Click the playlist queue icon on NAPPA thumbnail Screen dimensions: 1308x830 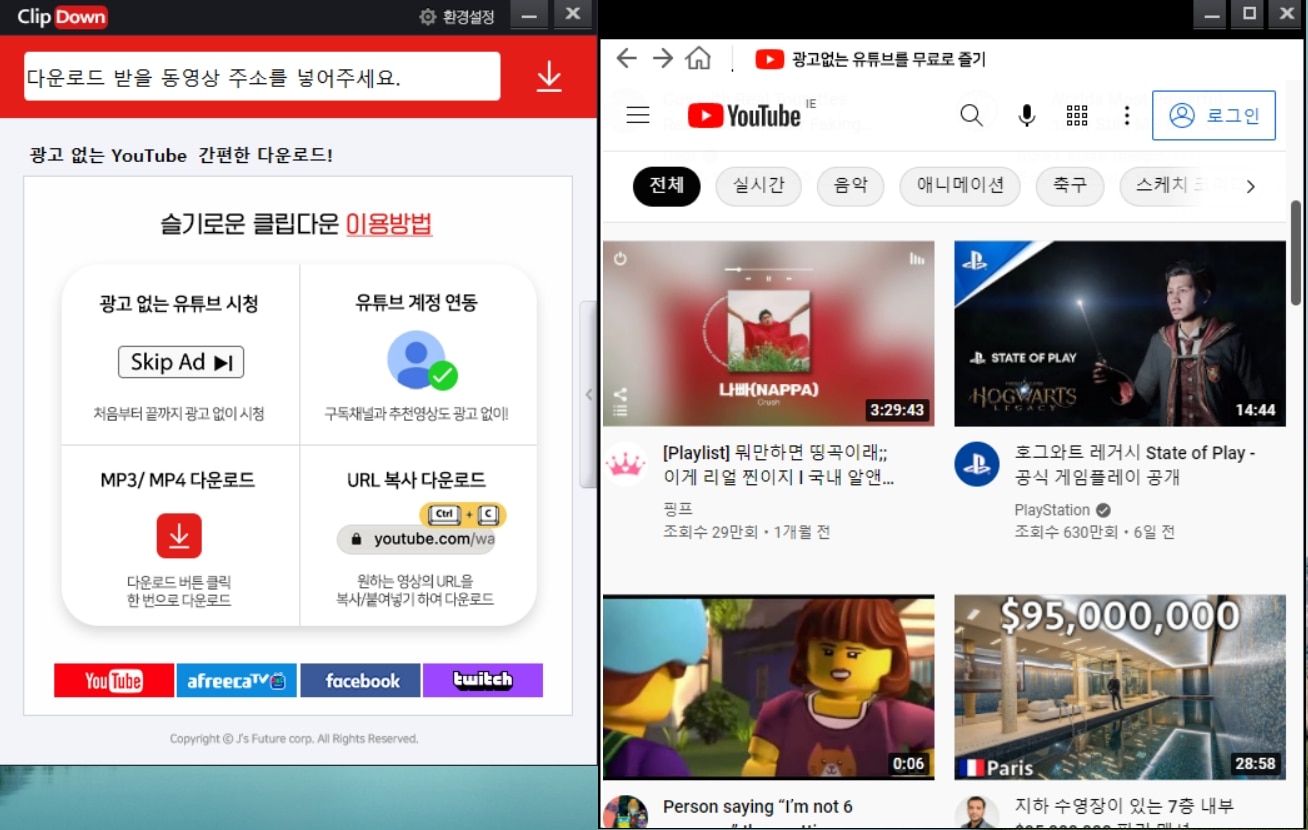(x=619, y=411)
